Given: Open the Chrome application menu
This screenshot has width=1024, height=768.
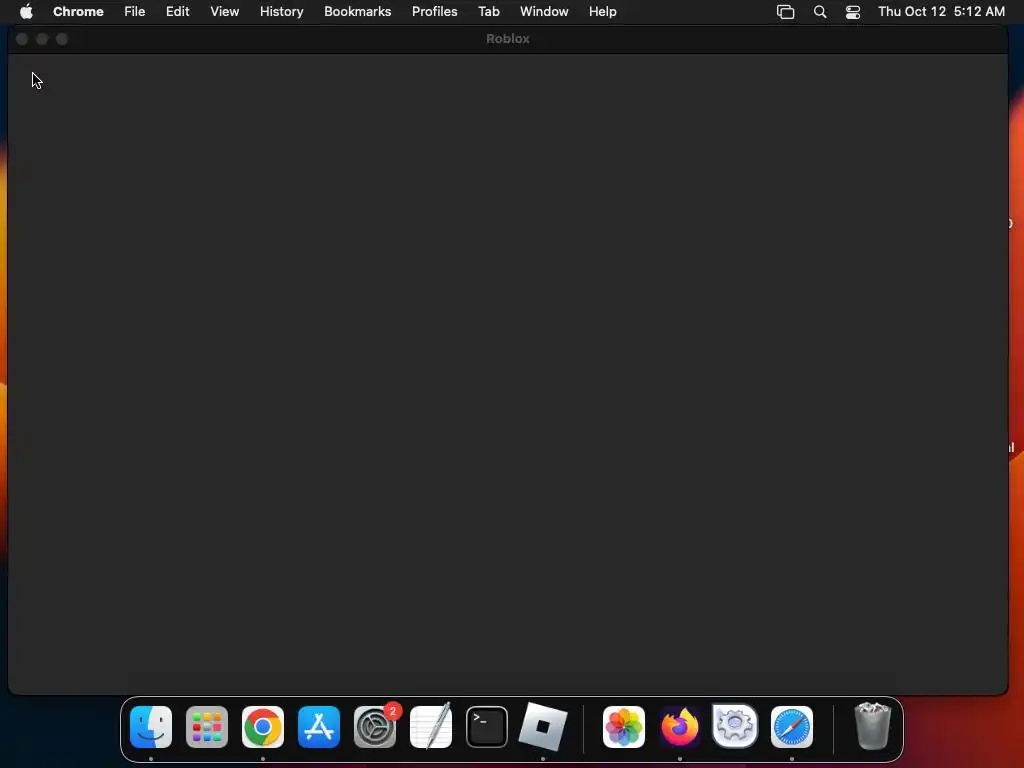Looking at the screenshot, I should pos(78,12).
